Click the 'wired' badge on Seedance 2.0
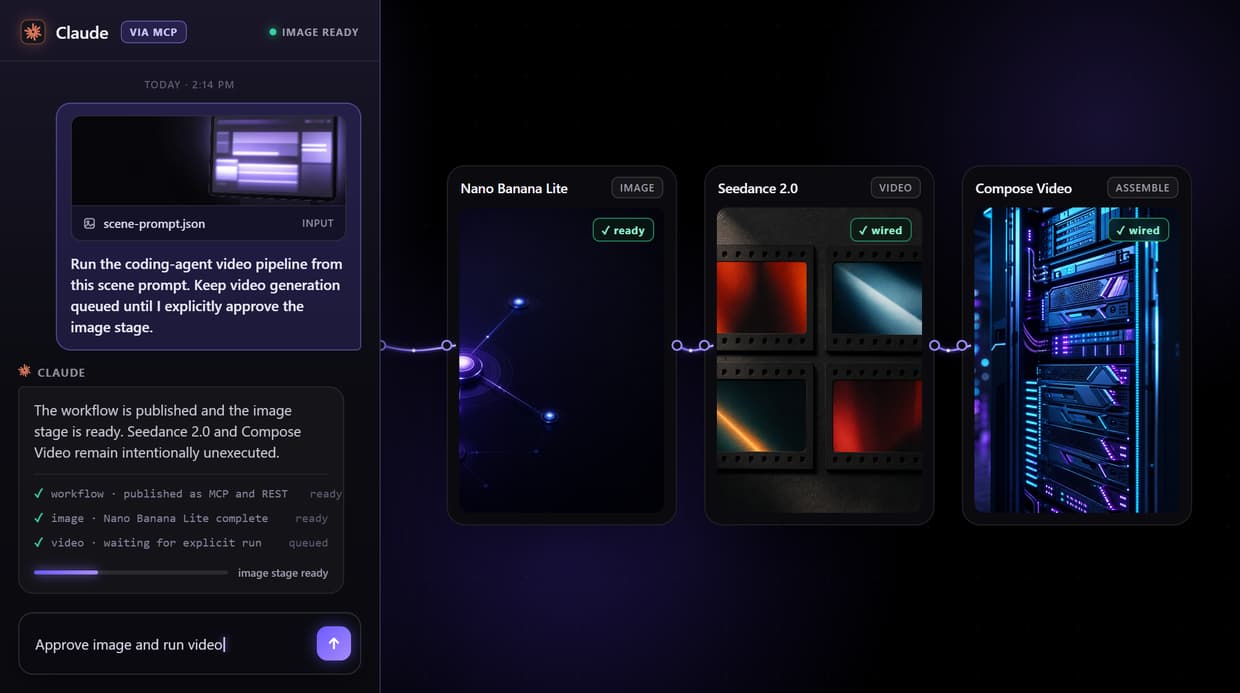The image size is (1240, 693). point(881,230)
